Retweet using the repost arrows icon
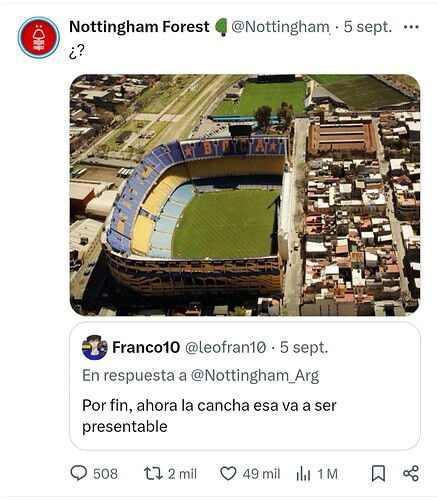The width and height of the screenshot is (438, 500). (x=153, y=474)
